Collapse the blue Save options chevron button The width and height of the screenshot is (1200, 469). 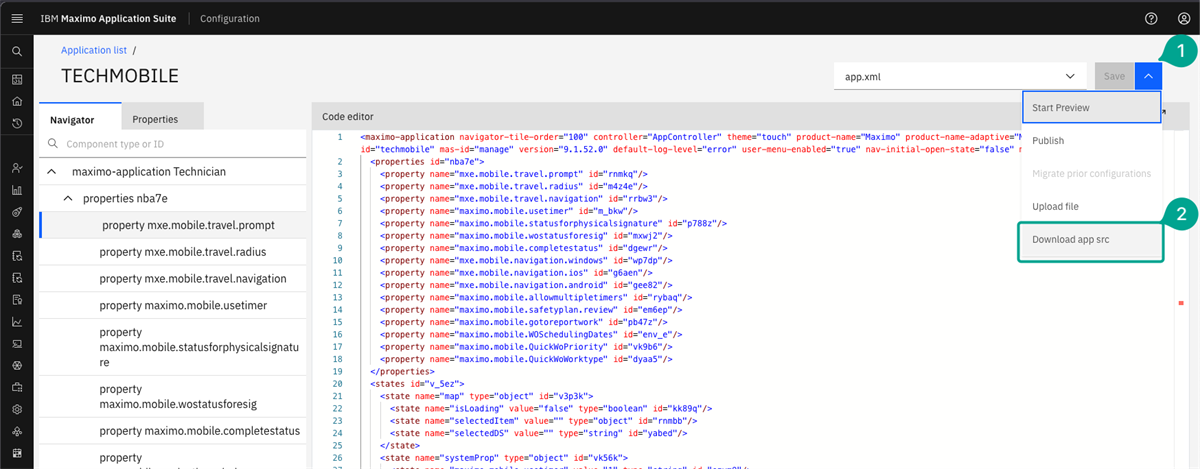[x=1149, y=76]
